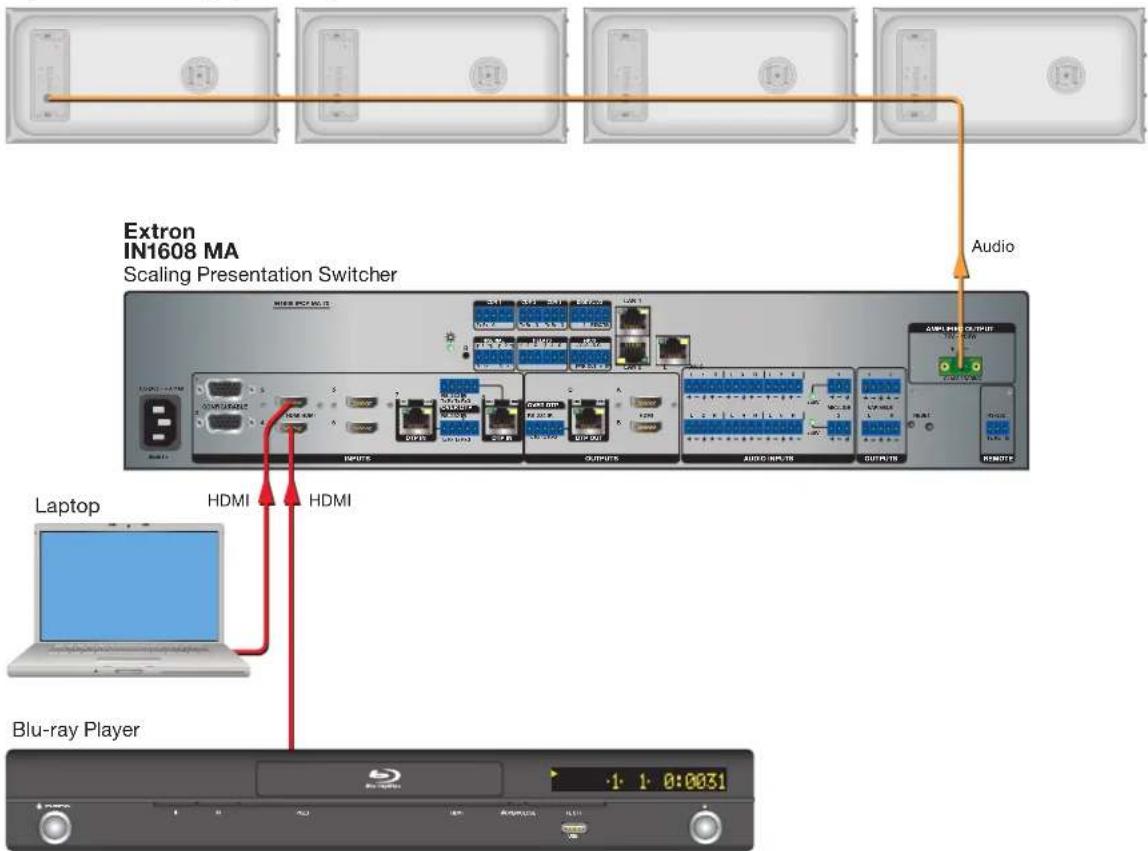This screenshot has height=851, width=1148.
Task: Click the HDMI input with the Blu-ray cable
Action: point(292,427)
